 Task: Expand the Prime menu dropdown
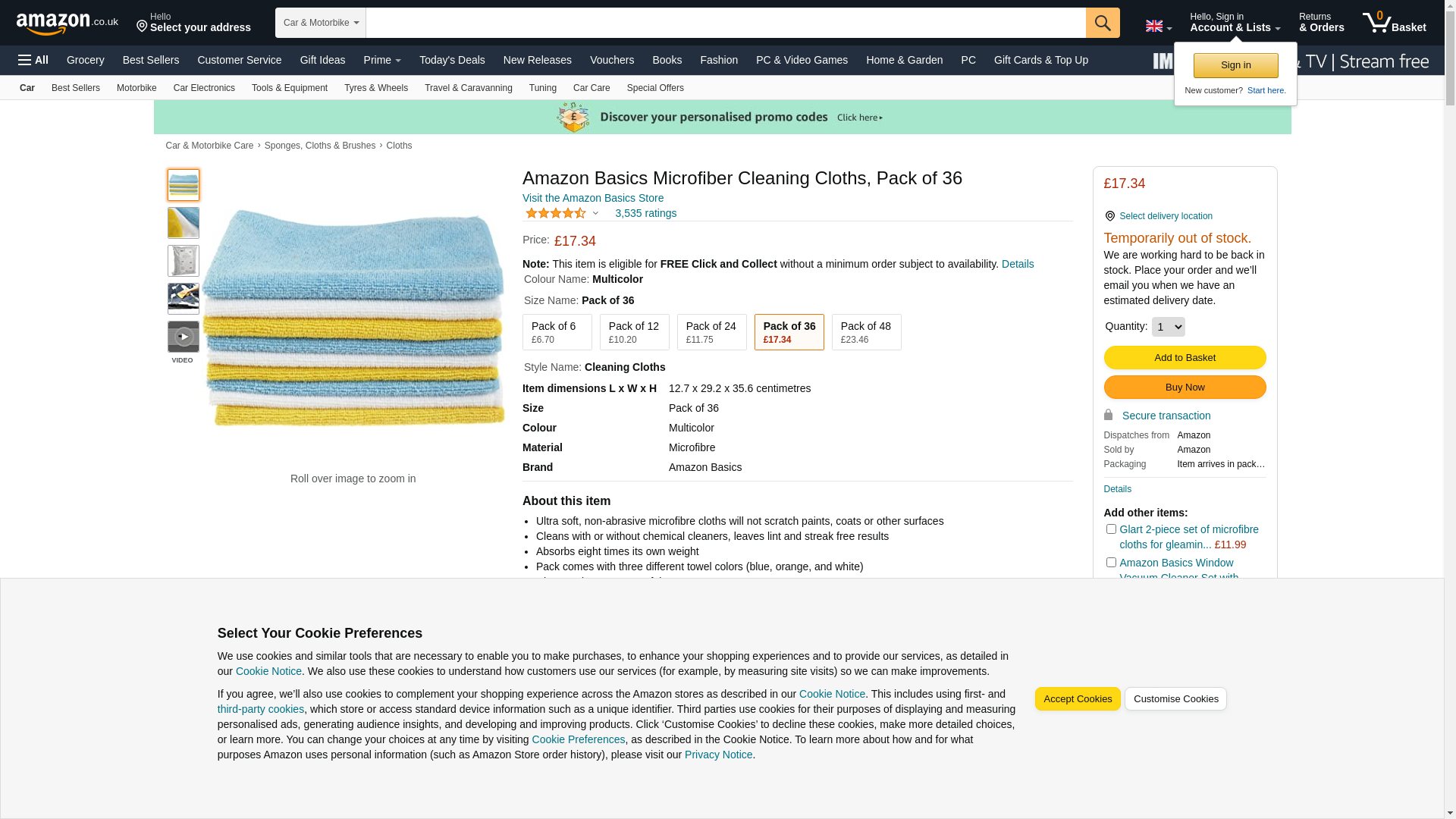382,60
